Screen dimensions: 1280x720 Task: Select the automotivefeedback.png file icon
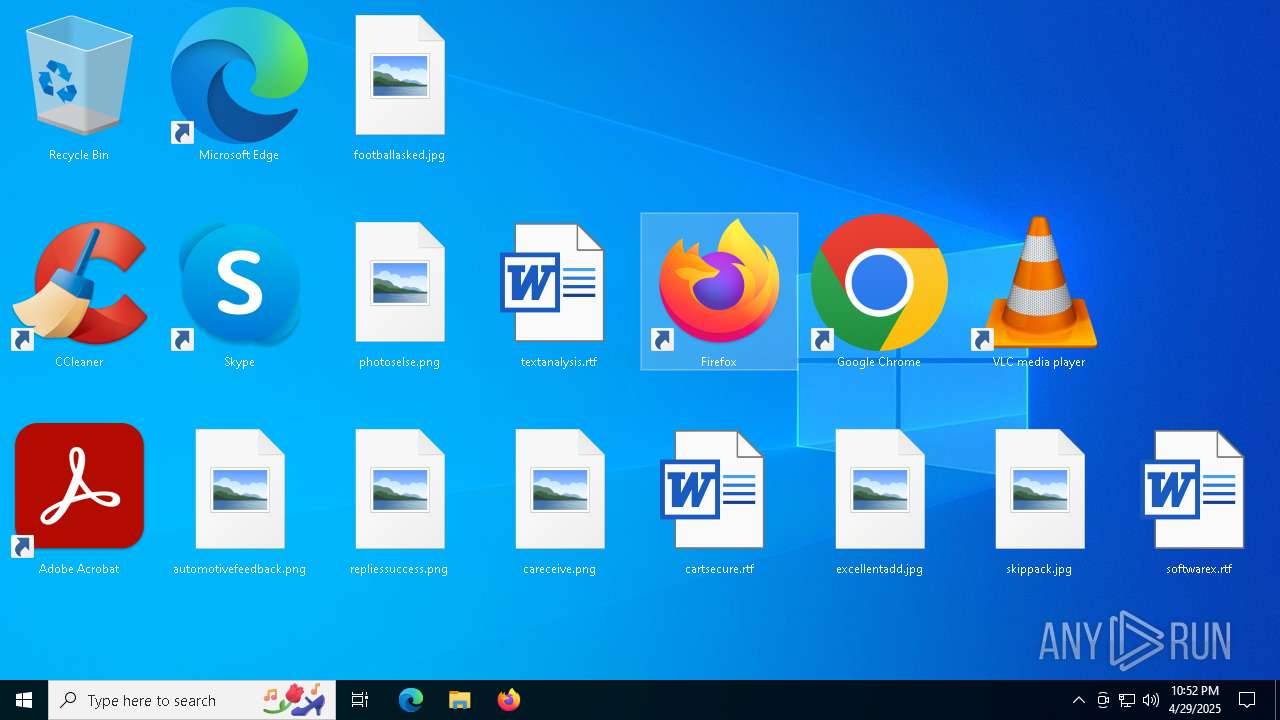click(239, 501)
